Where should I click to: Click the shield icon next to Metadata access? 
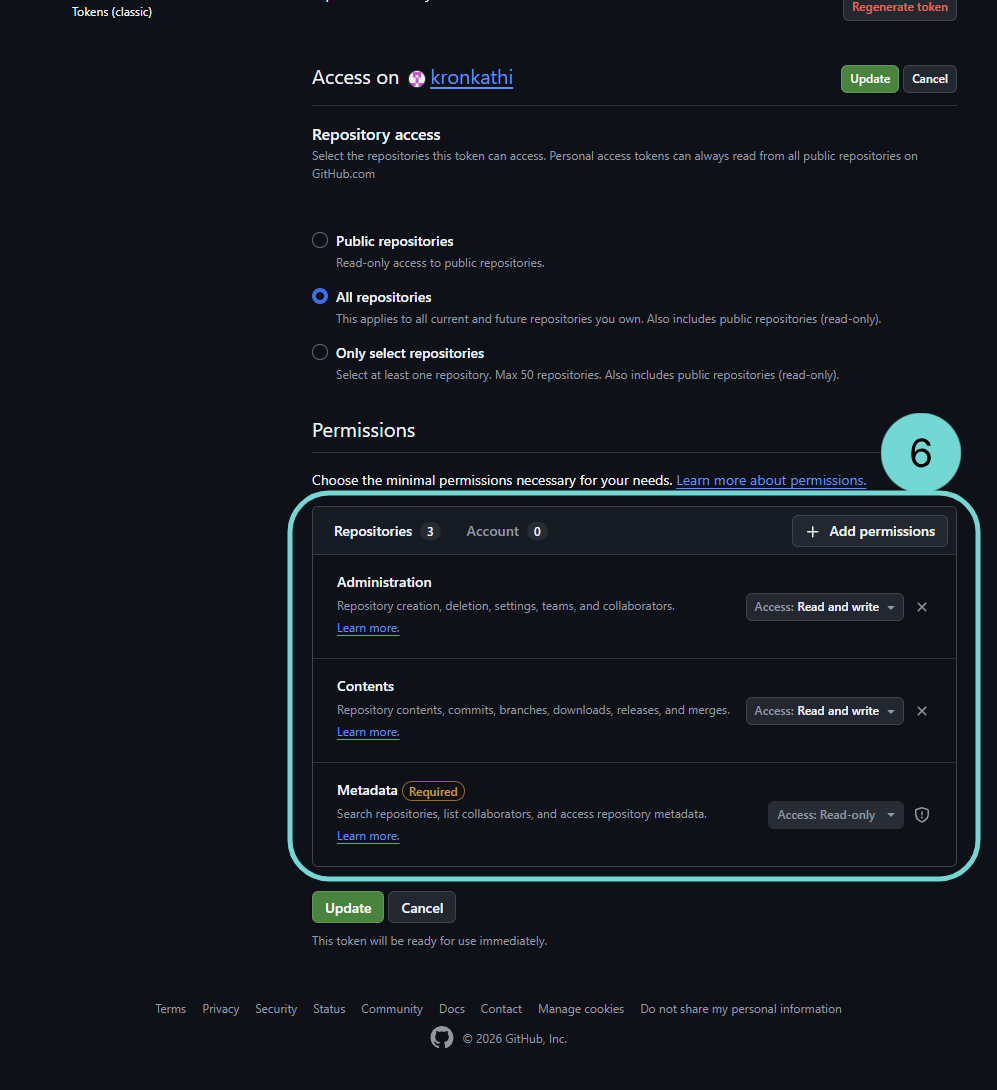tap(921, 815)
